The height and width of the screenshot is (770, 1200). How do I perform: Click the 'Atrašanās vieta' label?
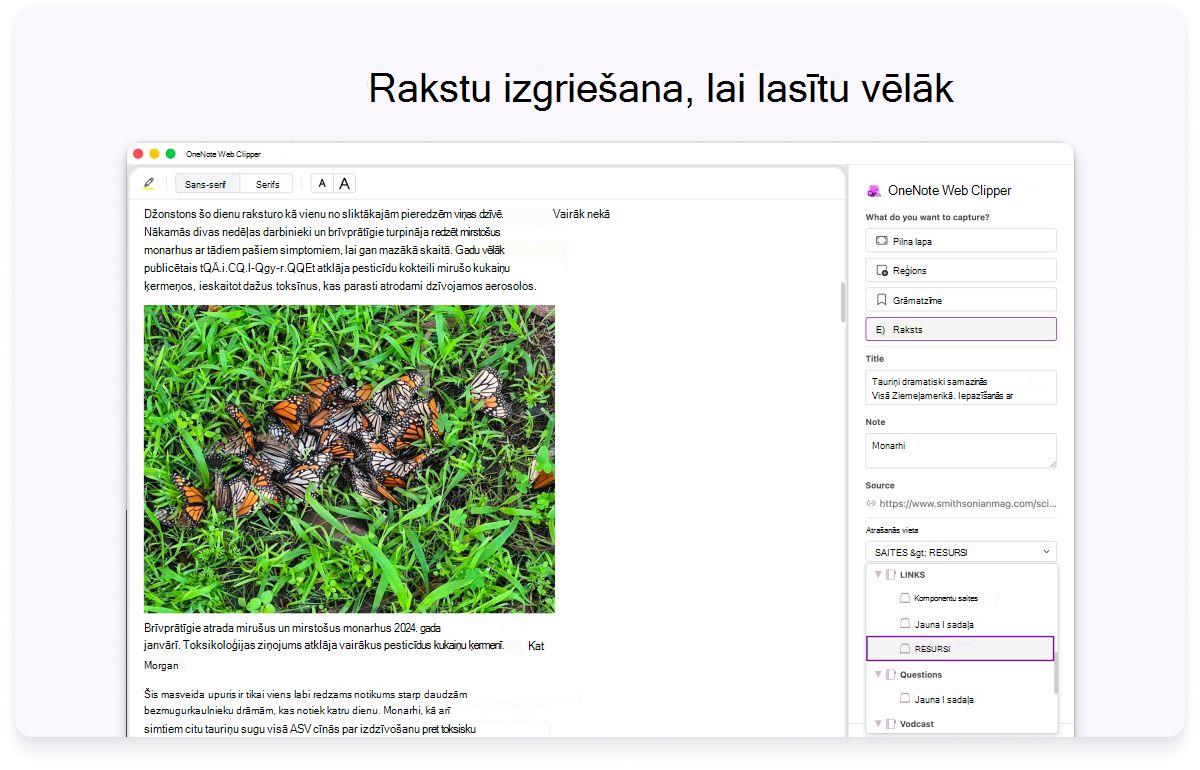click(x=892, y=530)
